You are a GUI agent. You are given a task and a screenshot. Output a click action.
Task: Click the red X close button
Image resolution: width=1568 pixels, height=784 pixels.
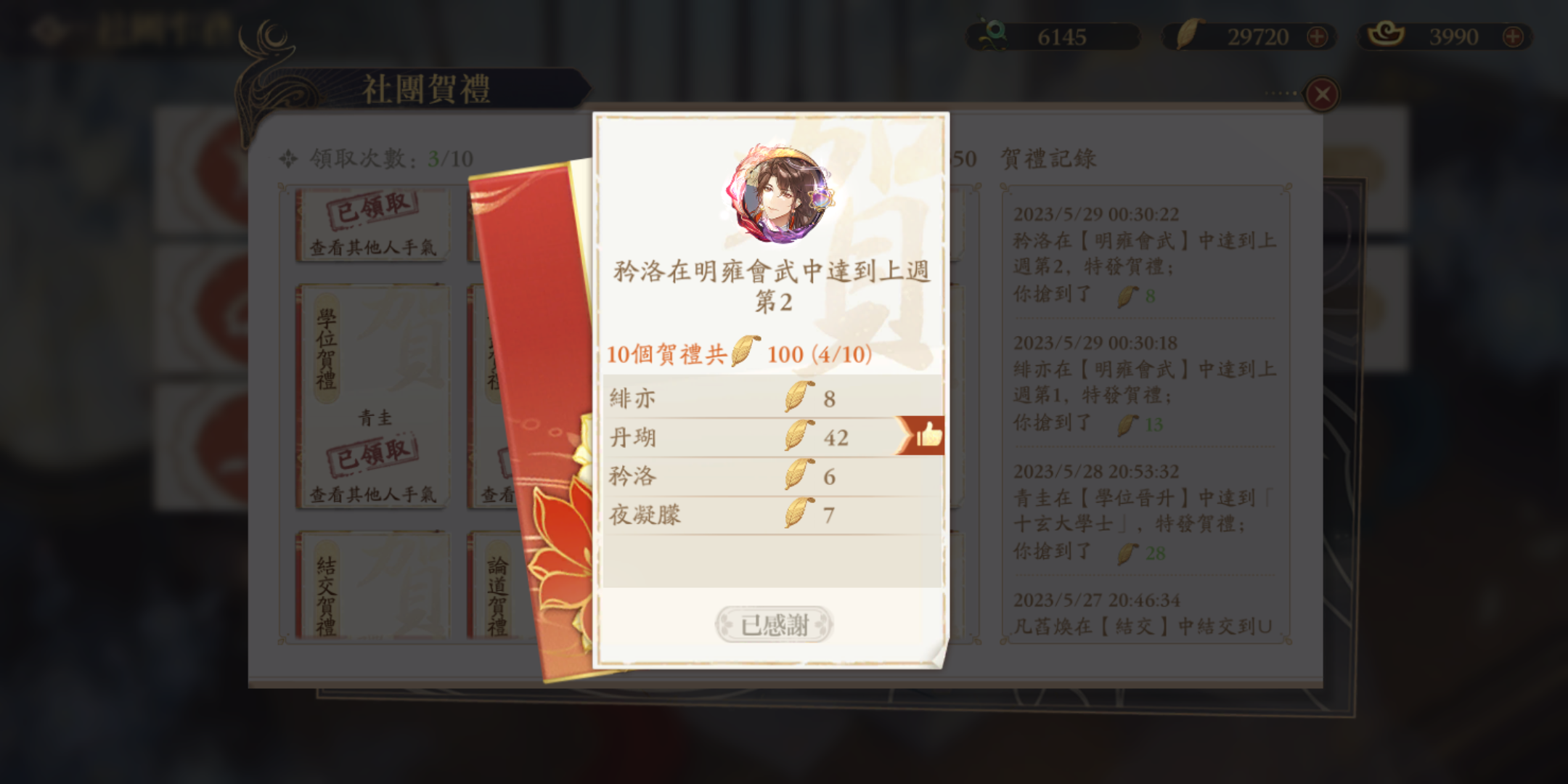click(x=1322, y=94)
